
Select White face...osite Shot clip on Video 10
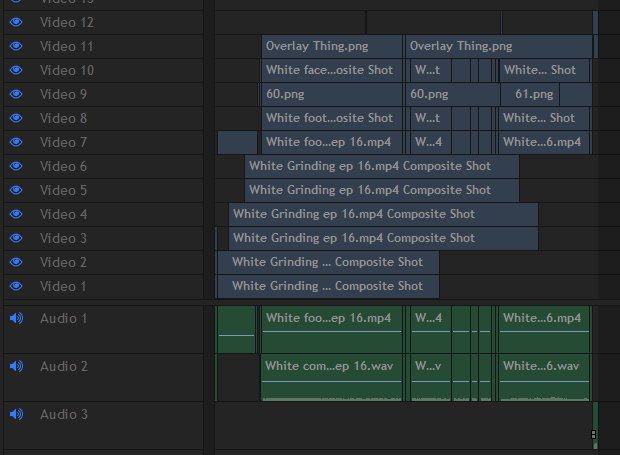coord(332,70)
